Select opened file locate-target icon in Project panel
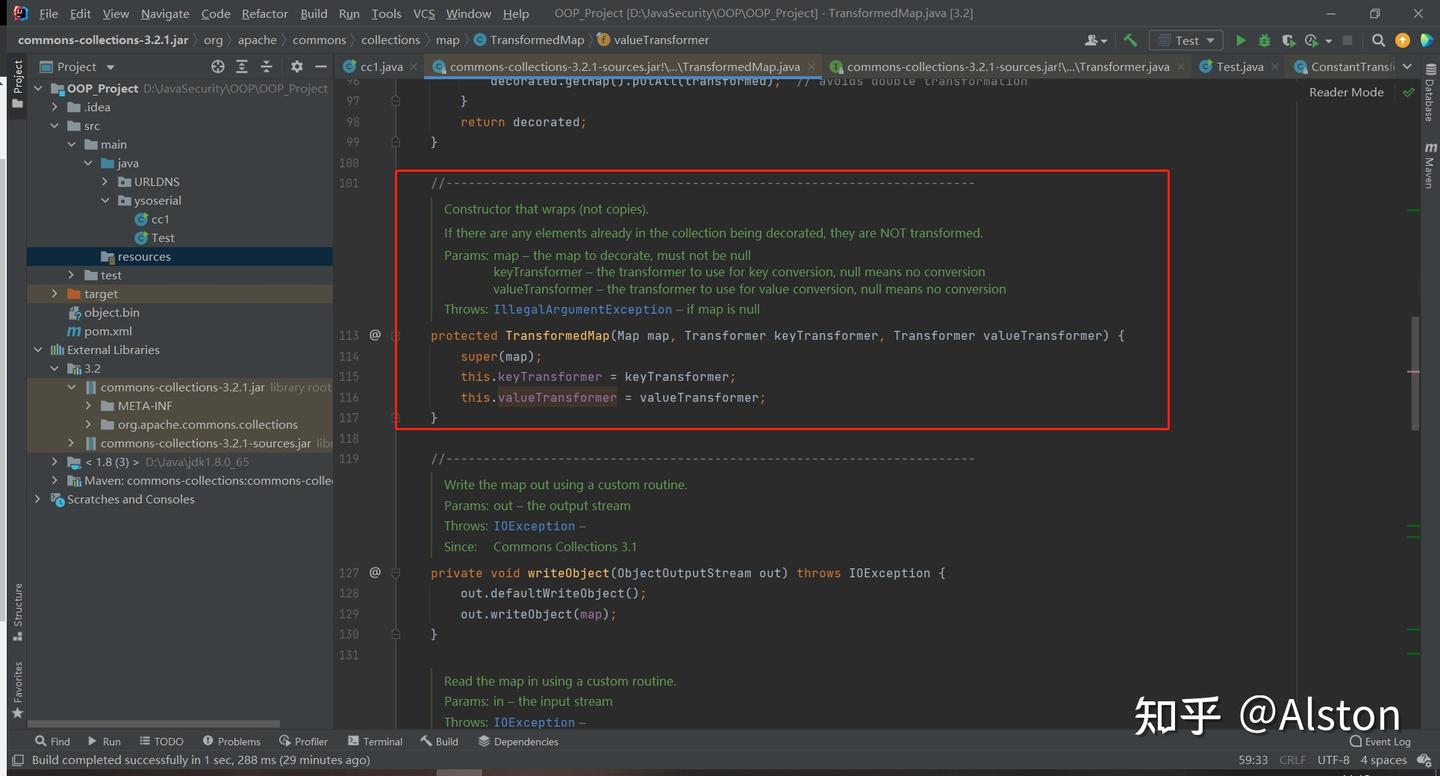1440x776 pixels. click(x=218, y=66)
